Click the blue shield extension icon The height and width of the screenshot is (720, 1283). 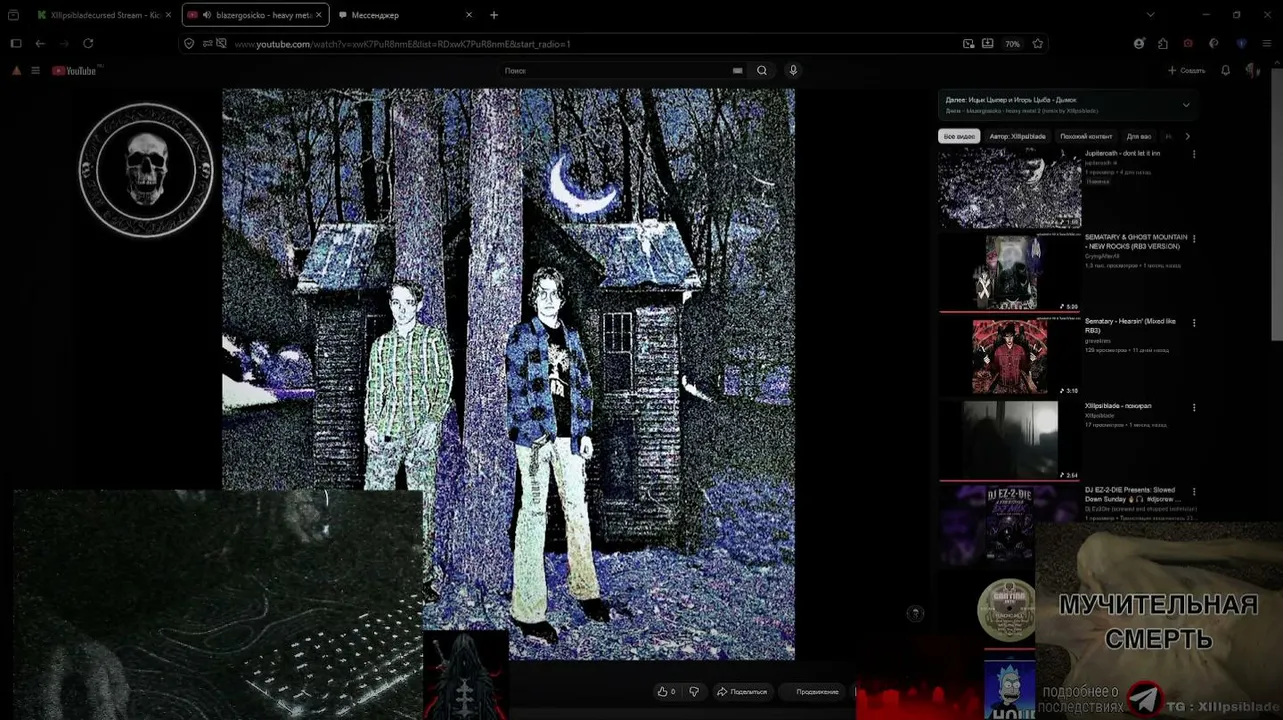pos(1241,44)
